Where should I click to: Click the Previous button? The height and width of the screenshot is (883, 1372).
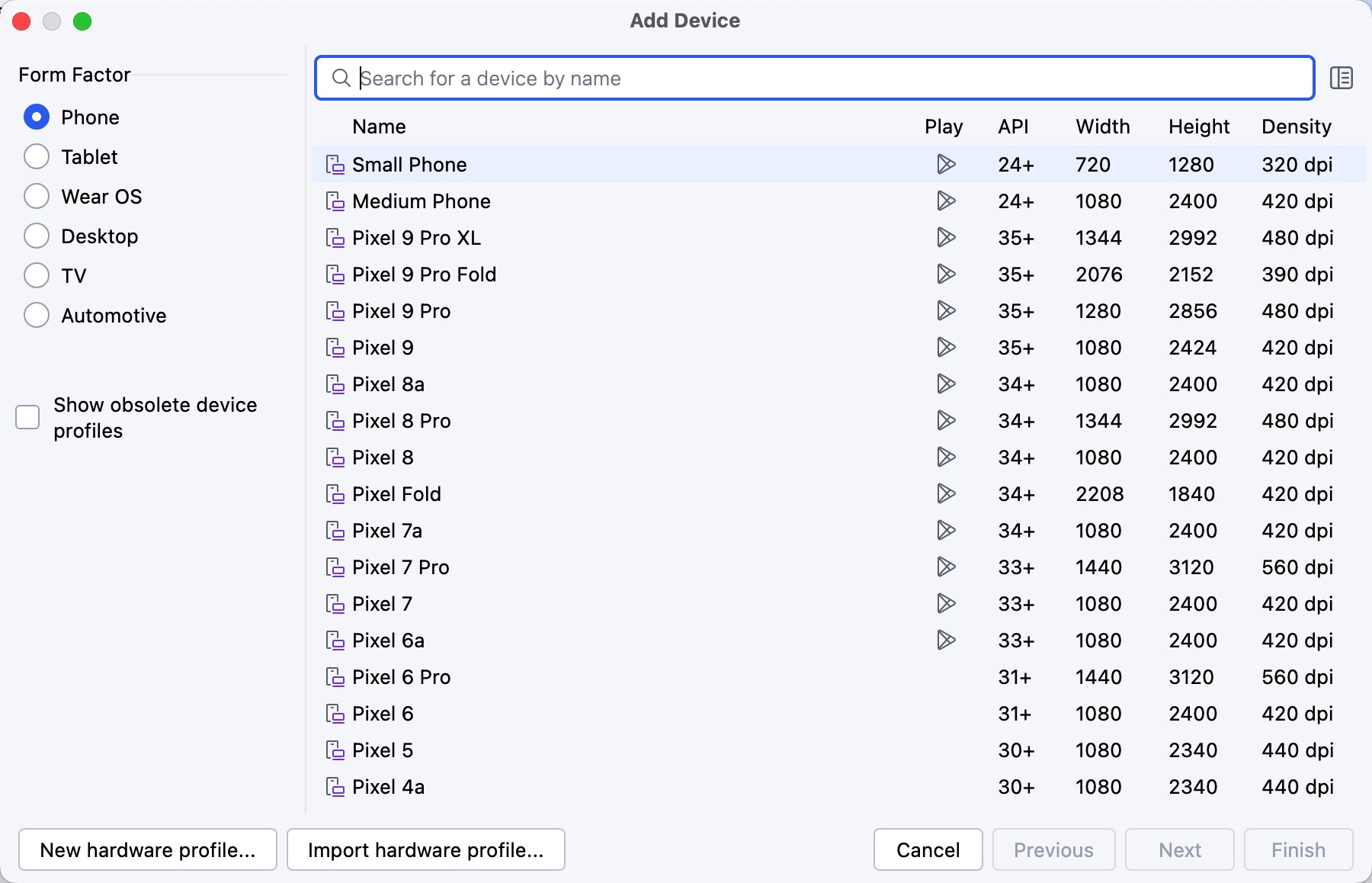click(x=1054, y=849)
